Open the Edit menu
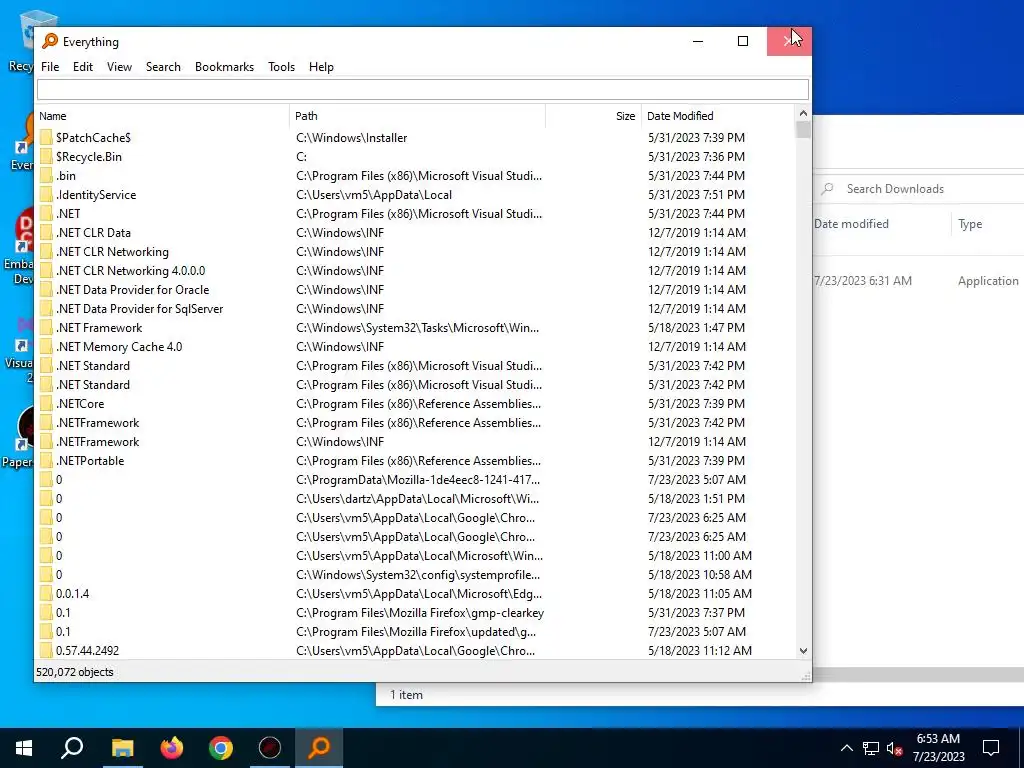Screen dimensions: 1024x768 [x=82, y=67]
